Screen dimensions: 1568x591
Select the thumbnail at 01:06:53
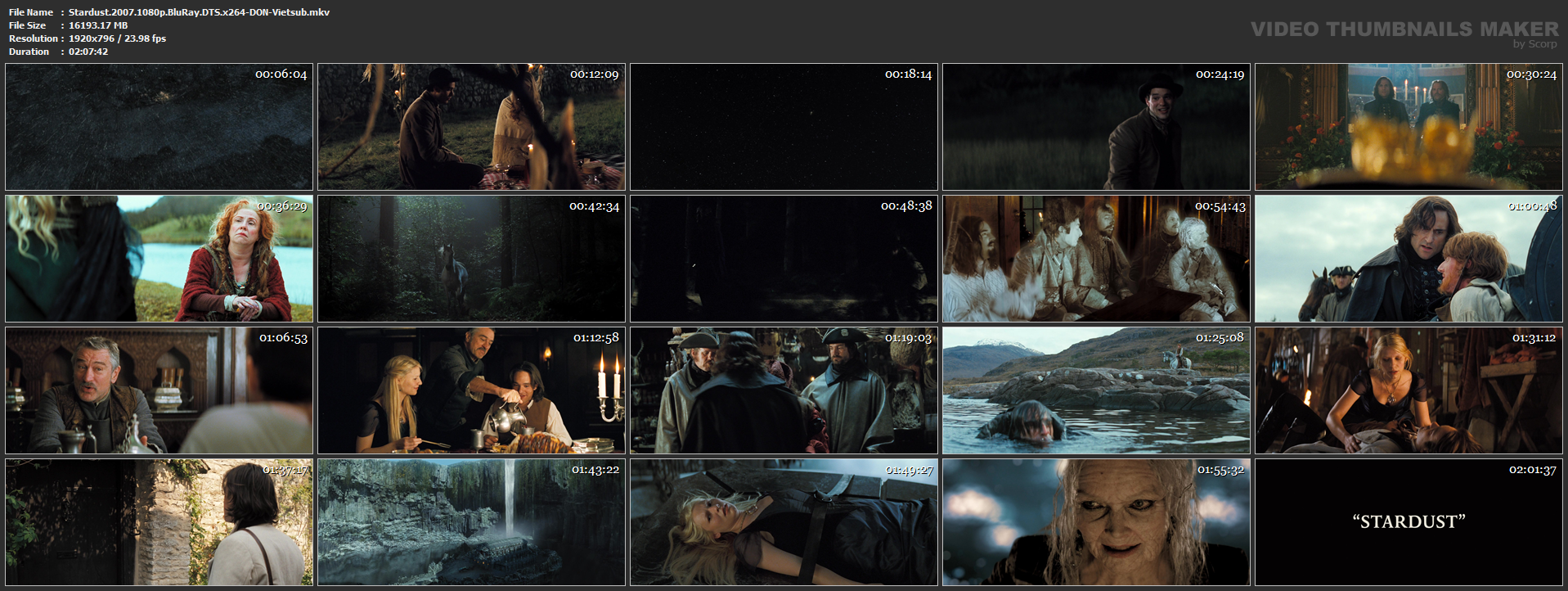click(159, 390)
